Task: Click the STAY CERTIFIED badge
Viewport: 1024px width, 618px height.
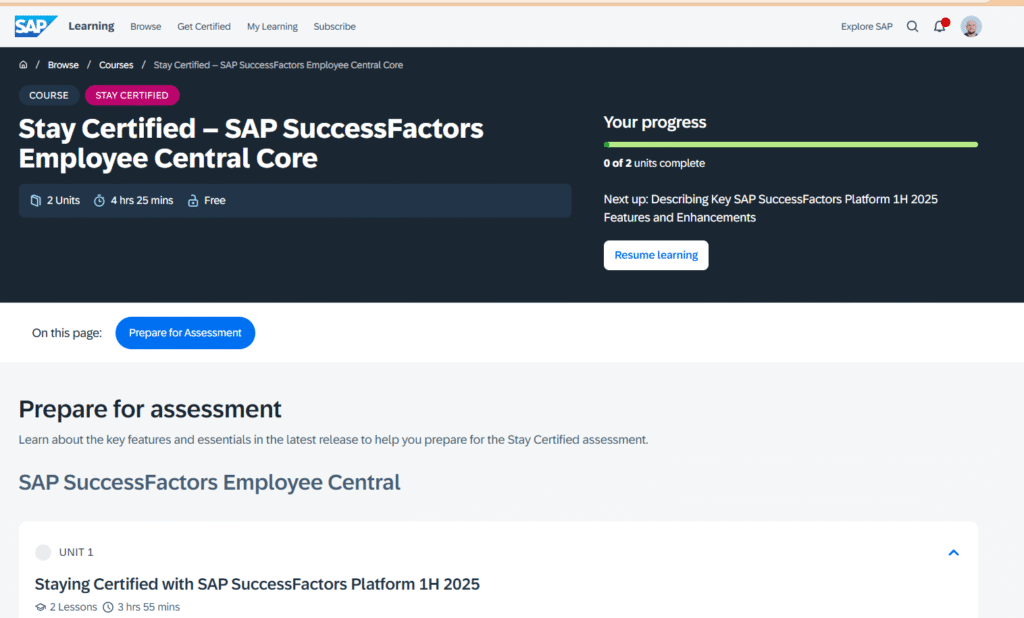Action: click(132, 95)
